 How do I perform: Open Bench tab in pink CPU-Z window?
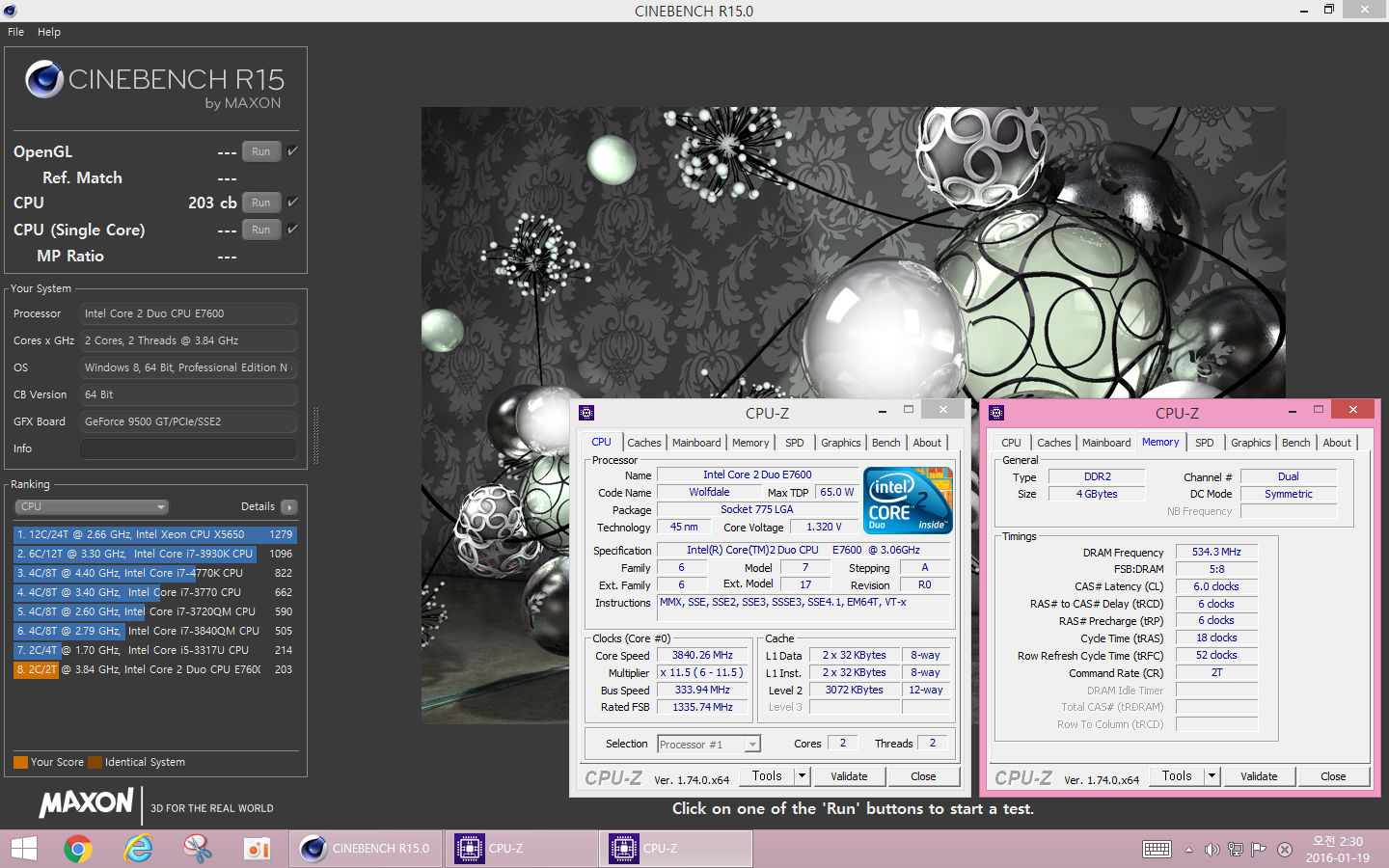[1296, 443]
